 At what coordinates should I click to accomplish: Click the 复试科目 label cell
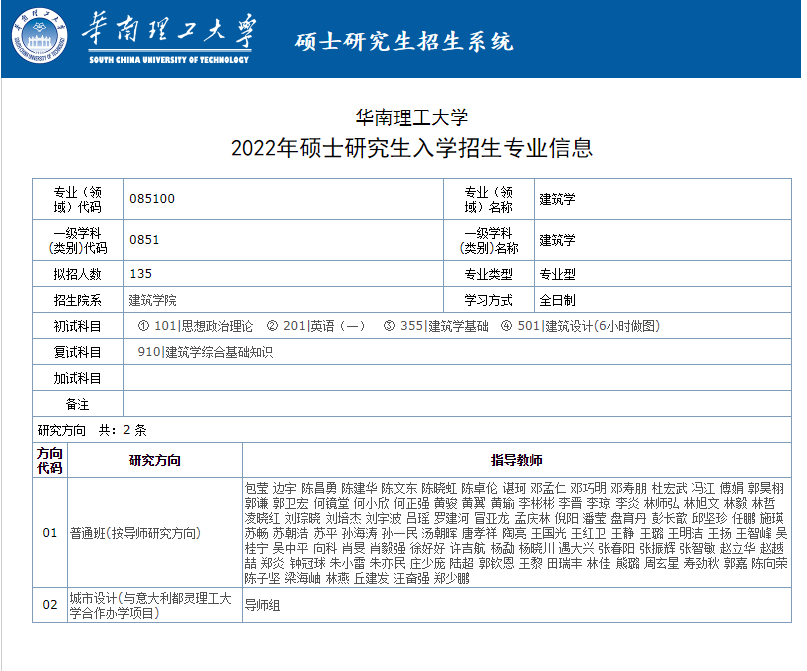point(78,352)
